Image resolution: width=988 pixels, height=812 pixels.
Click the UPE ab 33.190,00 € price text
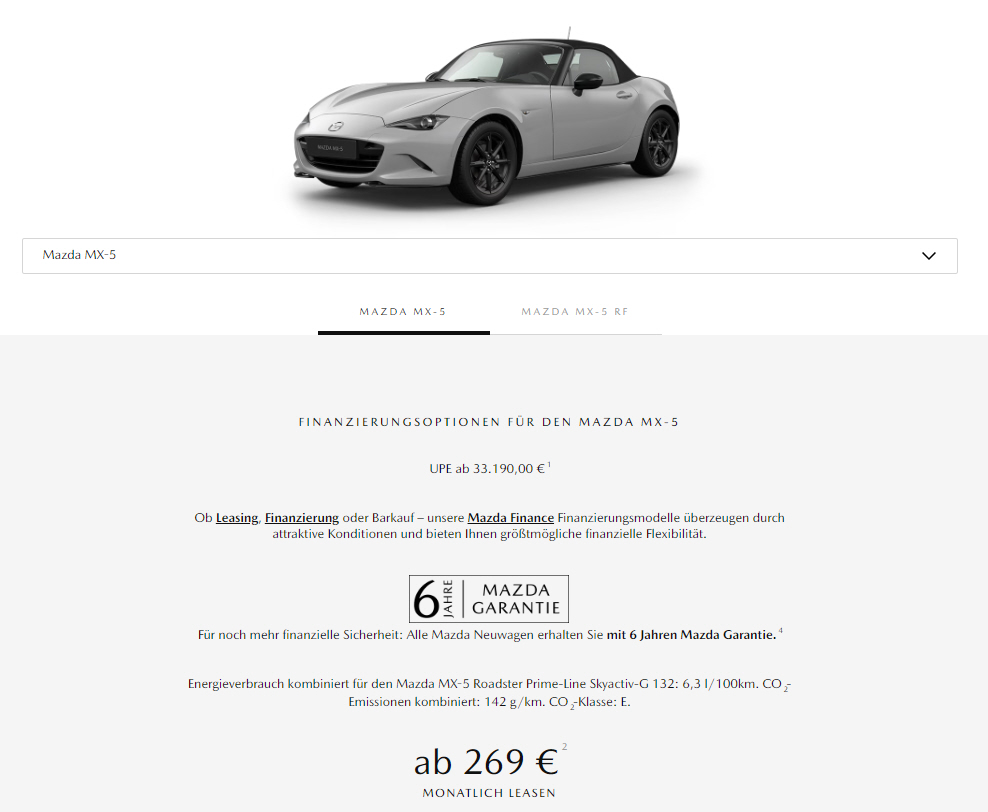click(x=487, y=469)
